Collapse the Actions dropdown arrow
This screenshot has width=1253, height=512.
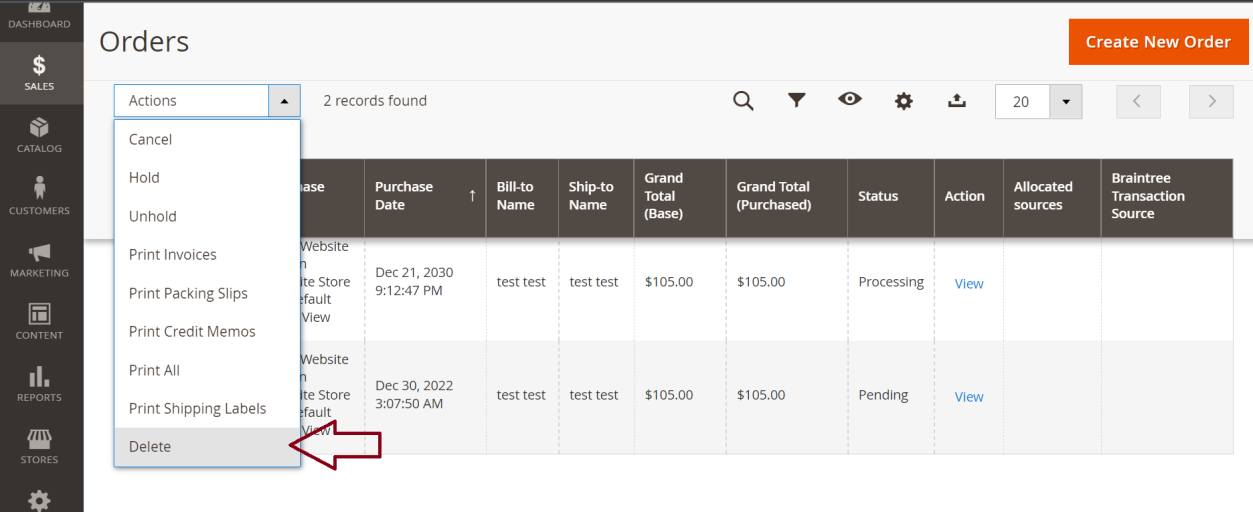click(x=284, y=101)
